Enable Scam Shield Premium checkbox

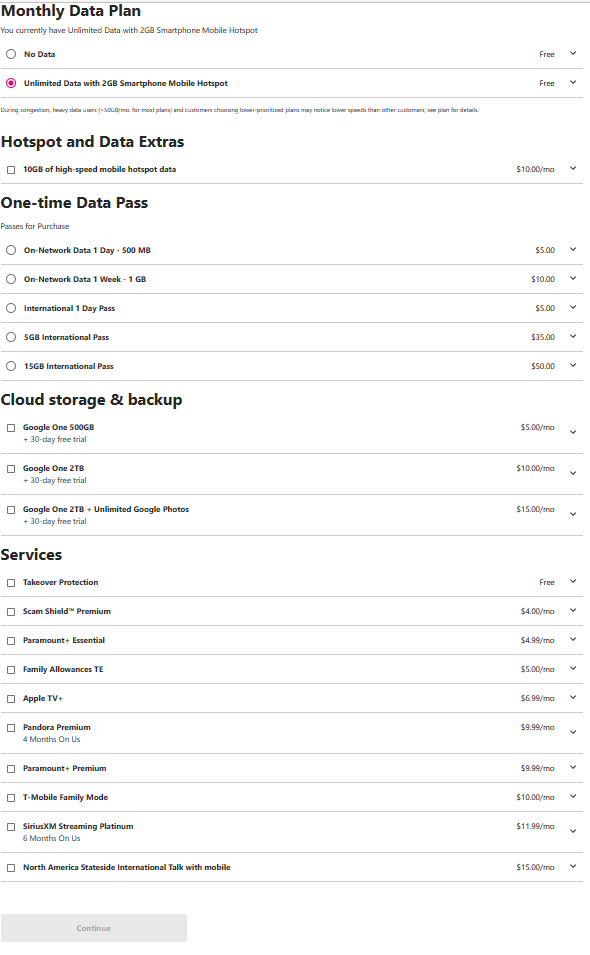point(11,612)
